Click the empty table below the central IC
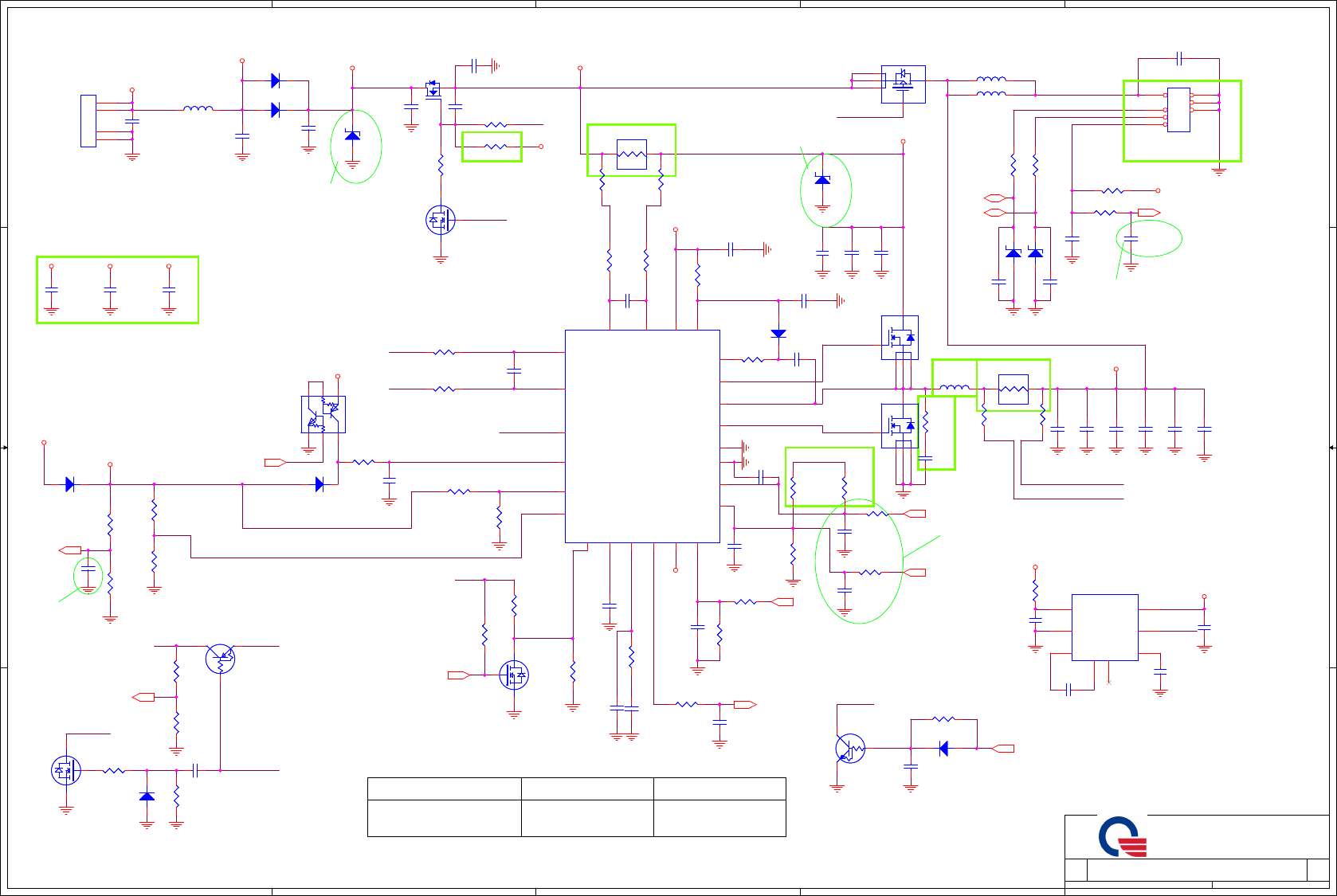Viewport: 1337px width, 896px height. 577,807
